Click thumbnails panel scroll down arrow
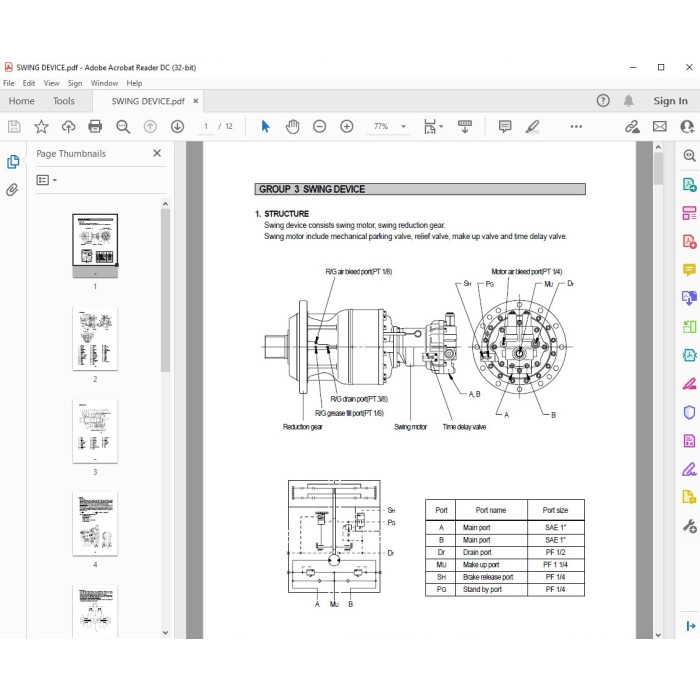 click(165, 633)
